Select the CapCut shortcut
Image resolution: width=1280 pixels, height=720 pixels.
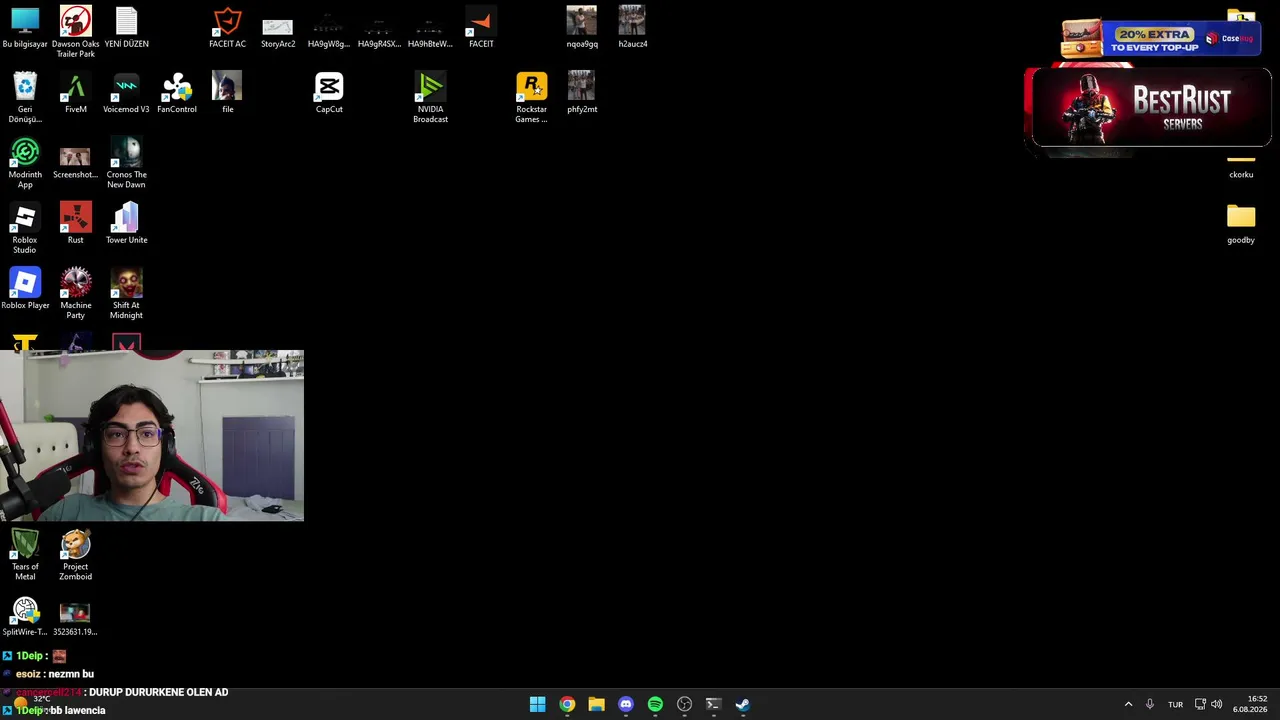tap(329, 92)
